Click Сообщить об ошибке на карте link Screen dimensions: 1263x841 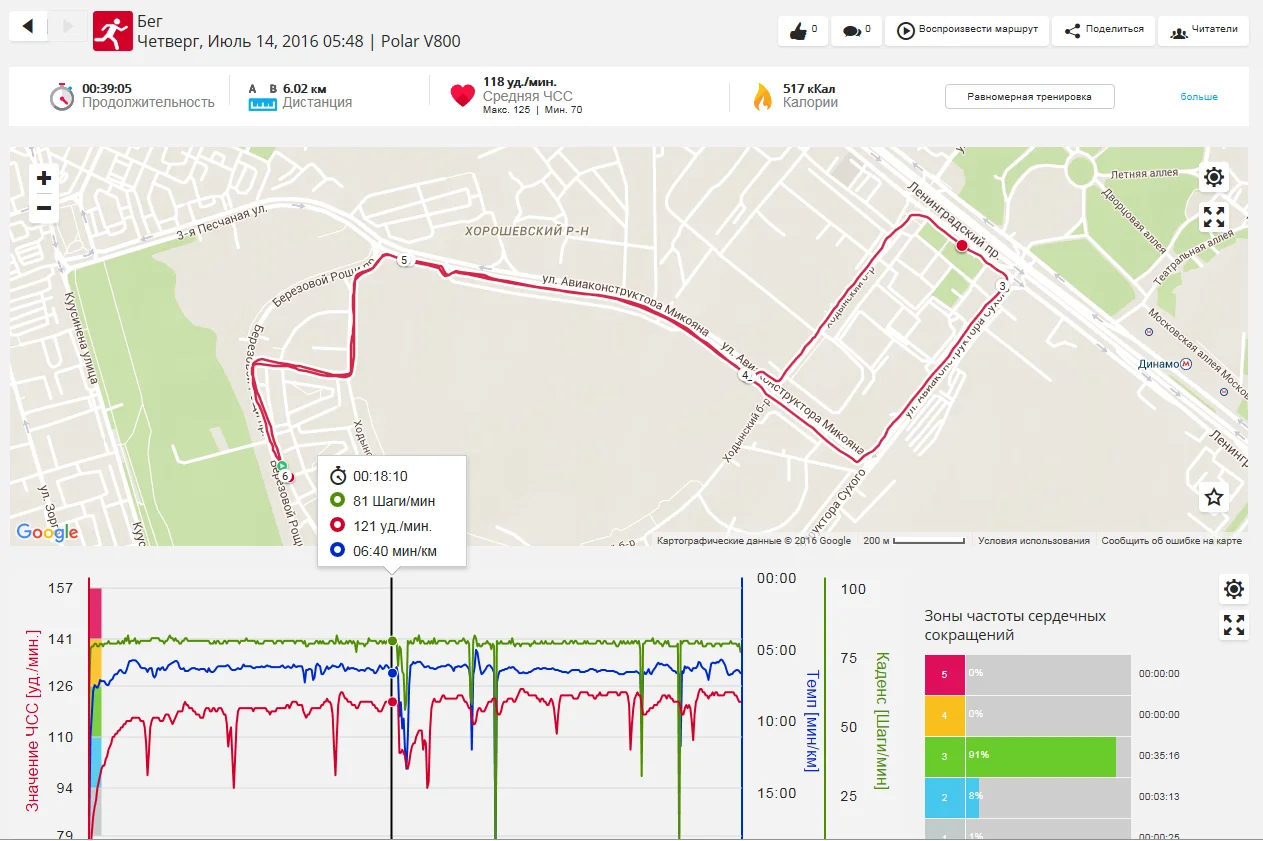click(x=1171, y=541)
